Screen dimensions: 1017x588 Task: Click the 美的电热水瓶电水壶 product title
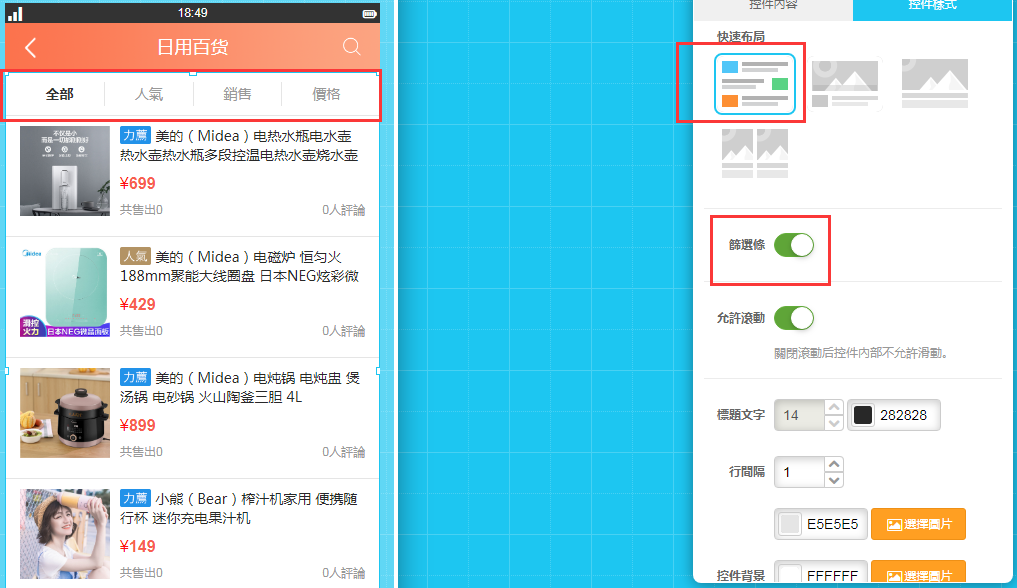click(x=239, y=146)
